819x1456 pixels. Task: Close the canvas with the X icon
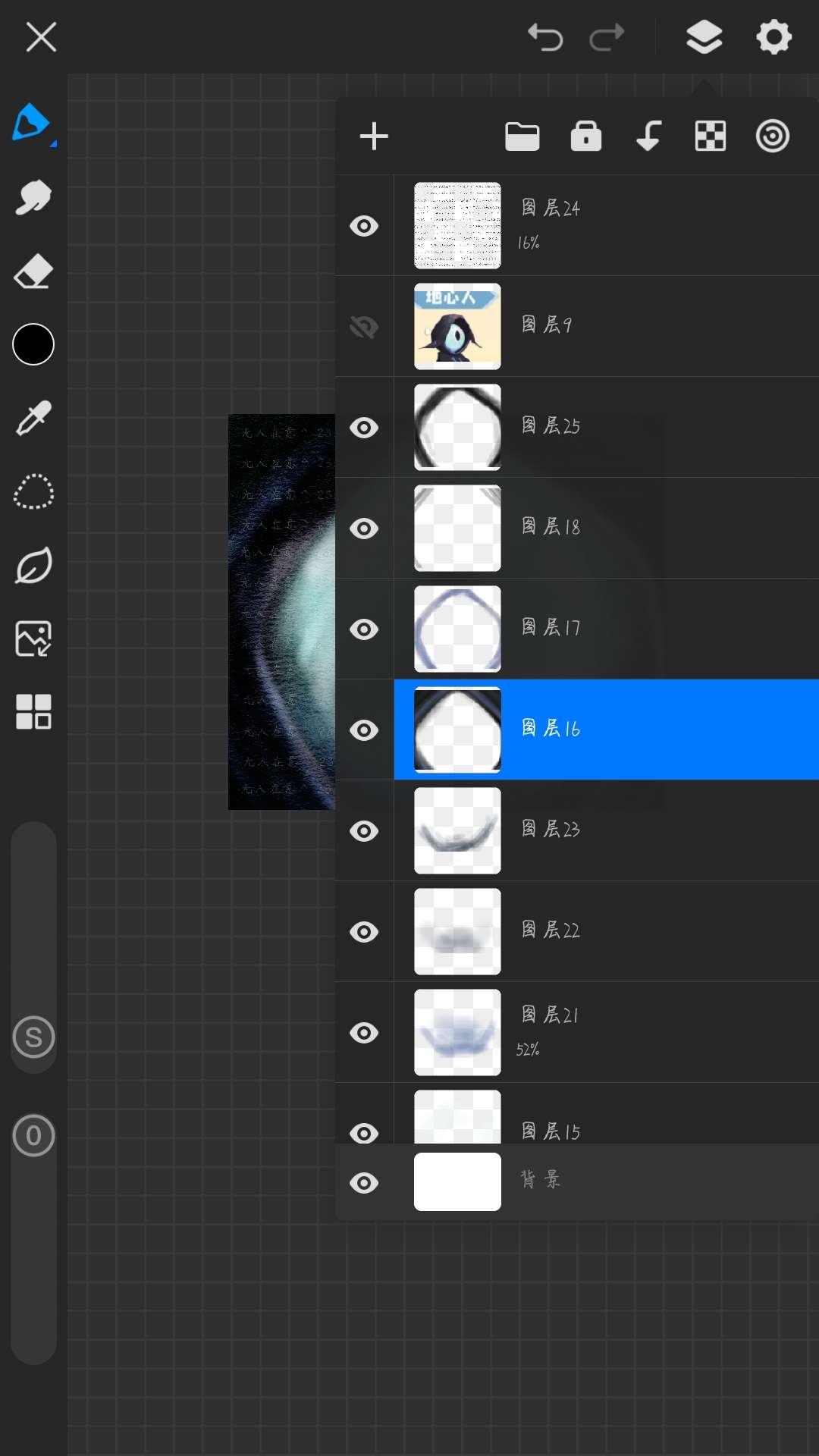[41, 36]
